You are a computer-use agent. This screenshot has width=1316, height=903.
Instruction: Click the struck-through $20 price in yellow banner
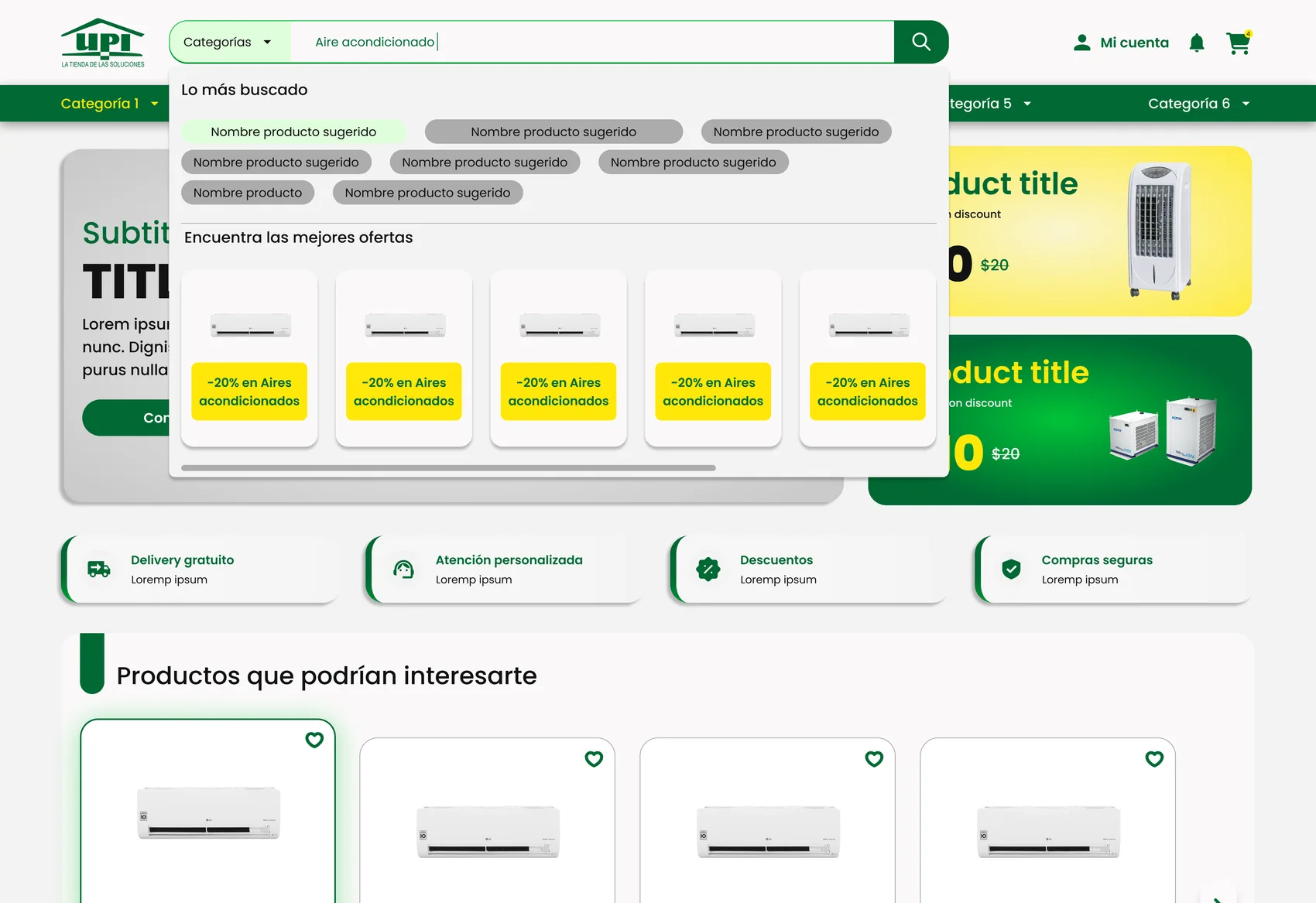point(995,265)
